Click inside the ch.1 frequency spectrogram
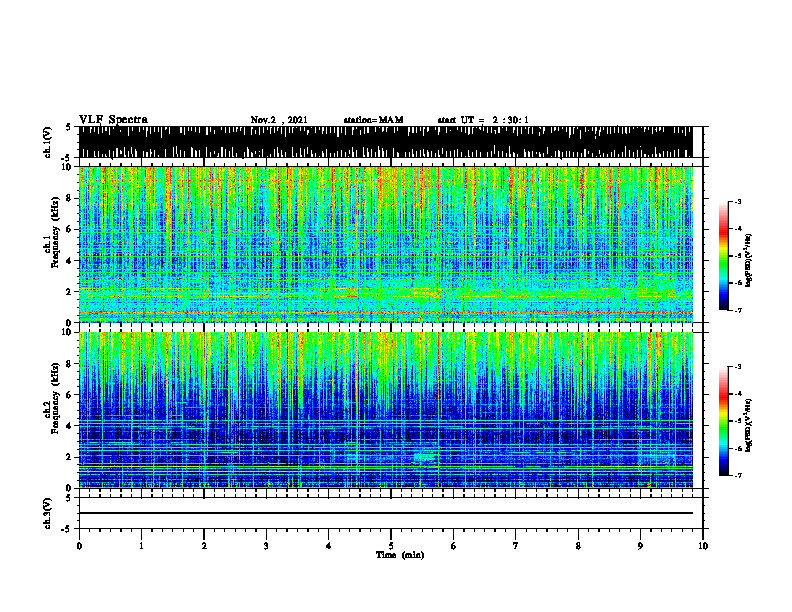The height and width of the screenshot is (612, 792). tap(385, 244)
